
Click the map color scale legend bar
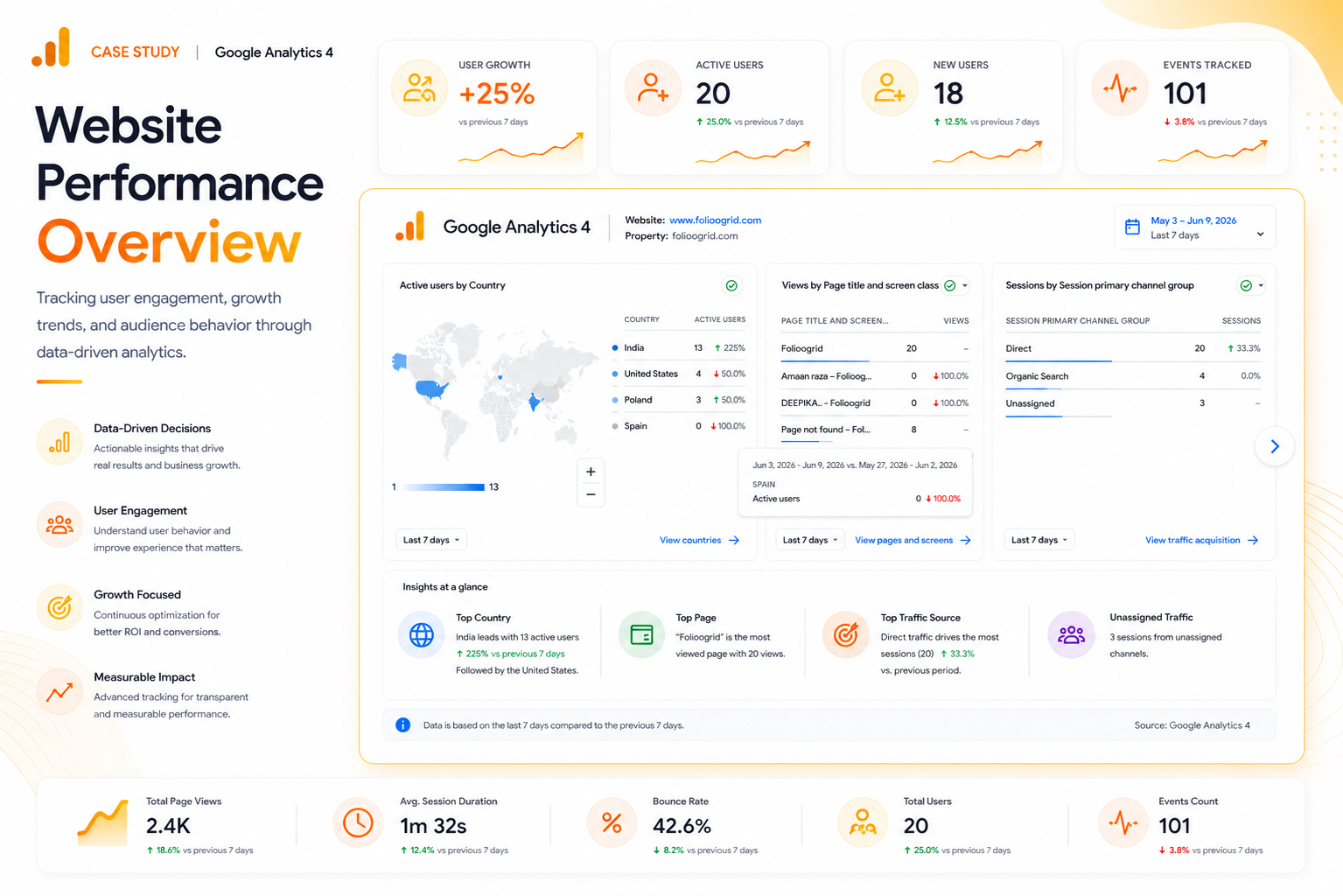444,486
